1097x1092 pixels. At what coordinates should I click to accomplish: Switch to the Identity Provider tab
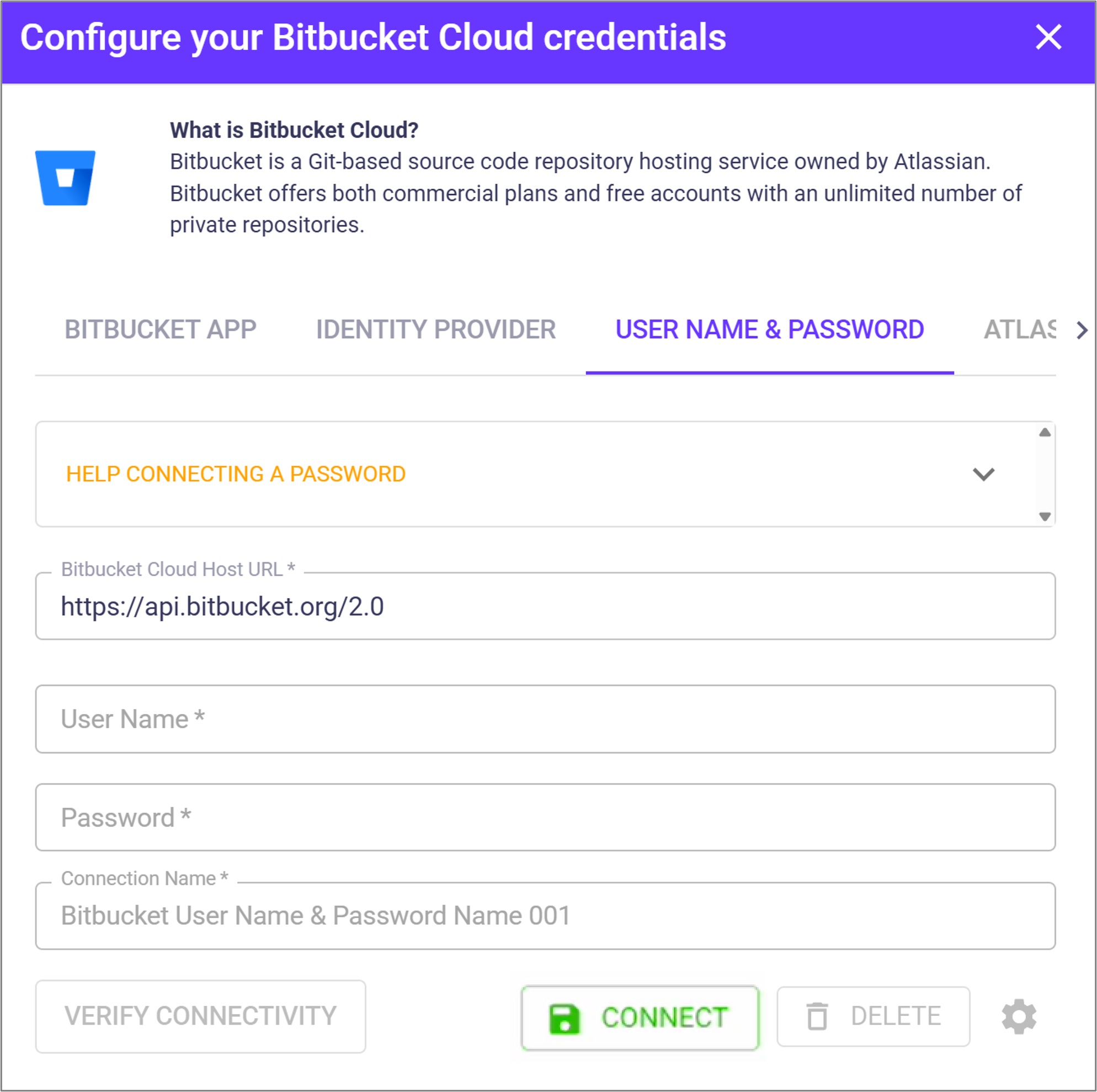435,330
